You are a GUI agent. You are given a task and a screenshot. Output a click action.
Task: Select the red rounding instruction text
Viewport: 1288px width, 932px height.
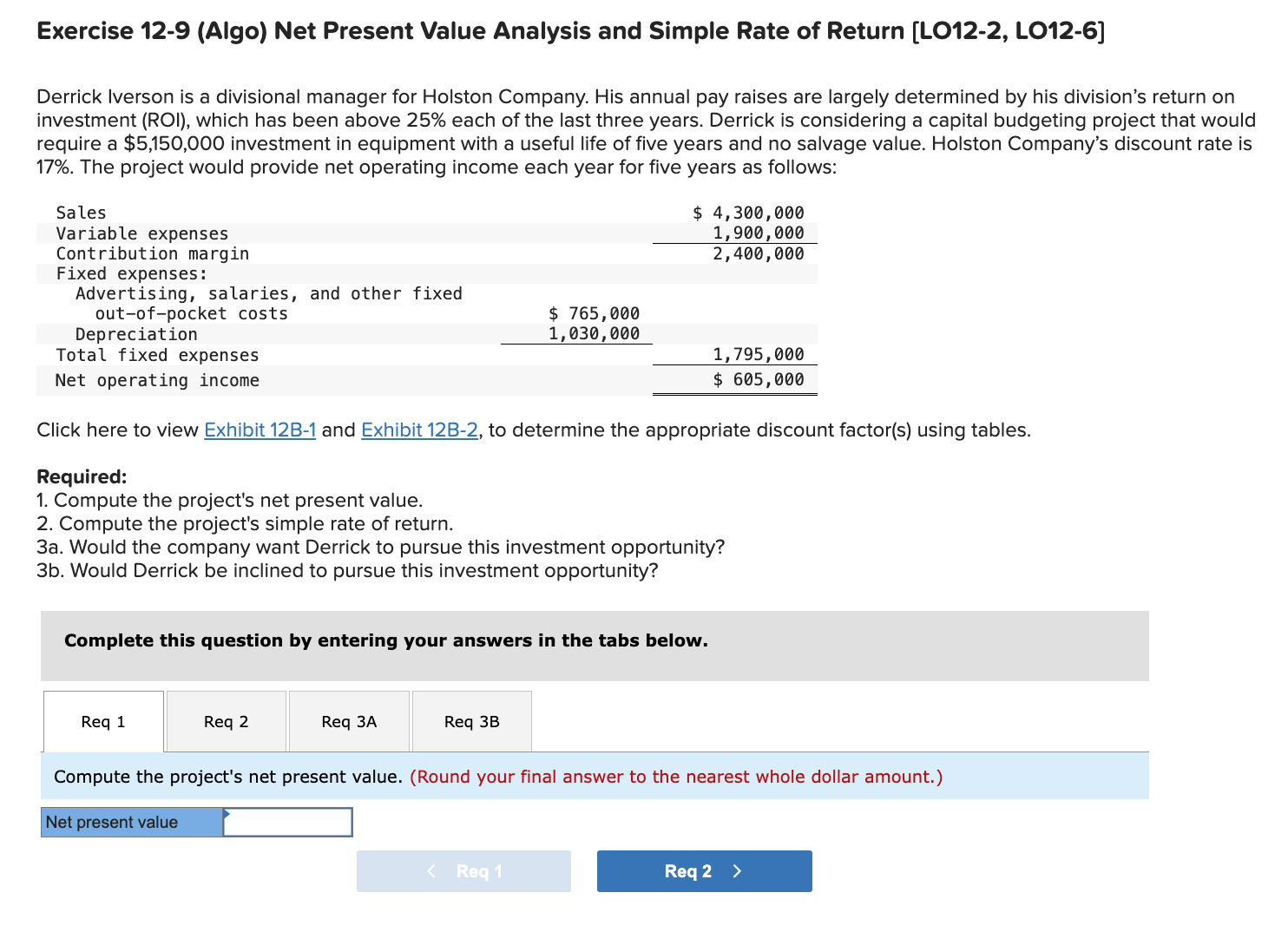tap(675, 777)
